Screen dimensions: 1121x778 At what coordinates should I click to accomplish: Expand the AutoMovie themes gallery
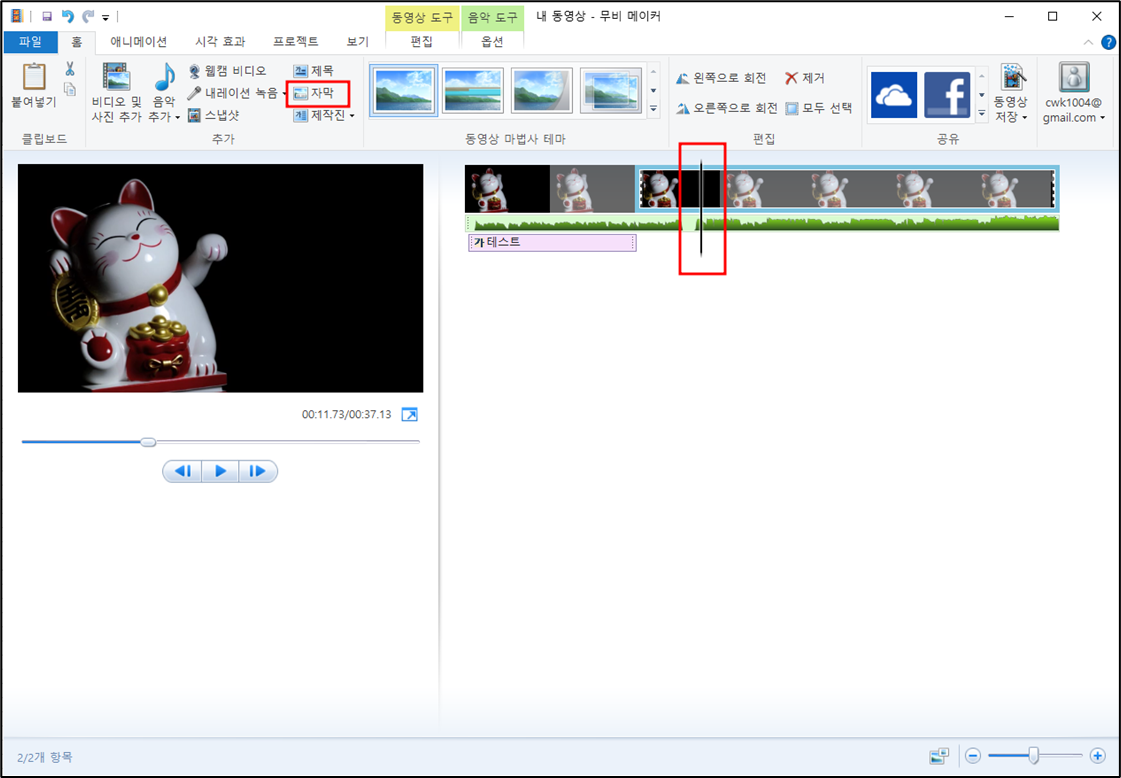(x=653, y=109)
